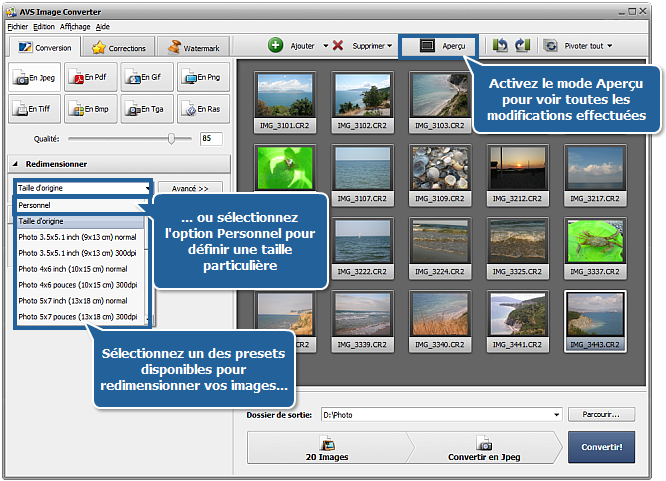Collapse the Redimensionner section
Viewport: 666px width, 481px height.
16,164
